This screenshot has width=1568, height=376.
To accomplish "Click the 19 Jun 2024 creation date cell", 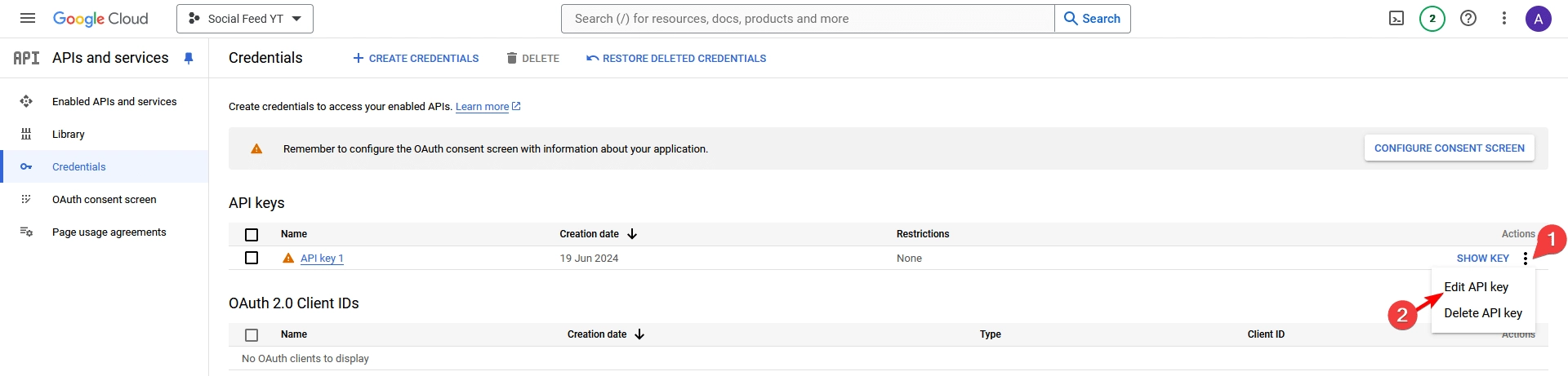I will pyautogui.click(x=589, y=258).
